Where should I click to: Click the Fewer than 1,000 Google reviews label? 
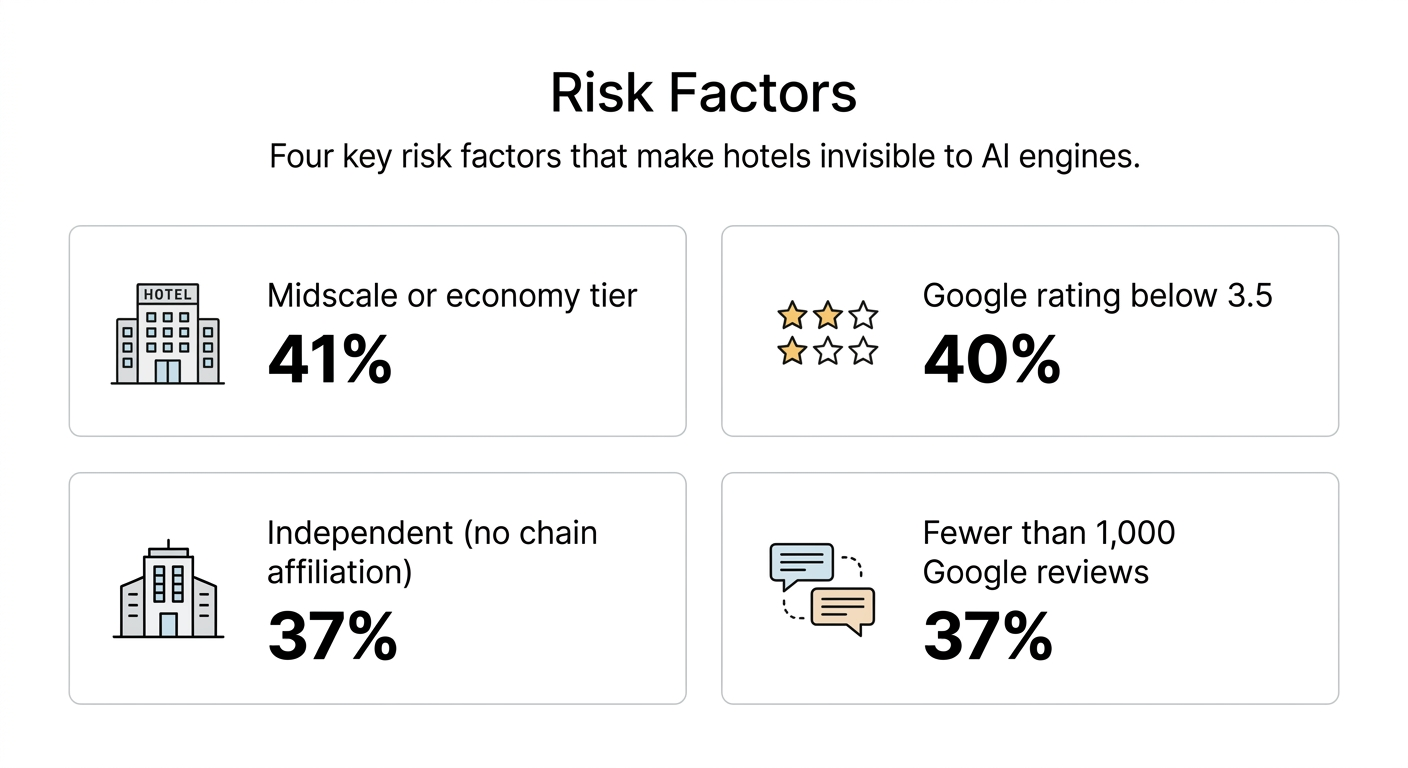pos(1048,552)
